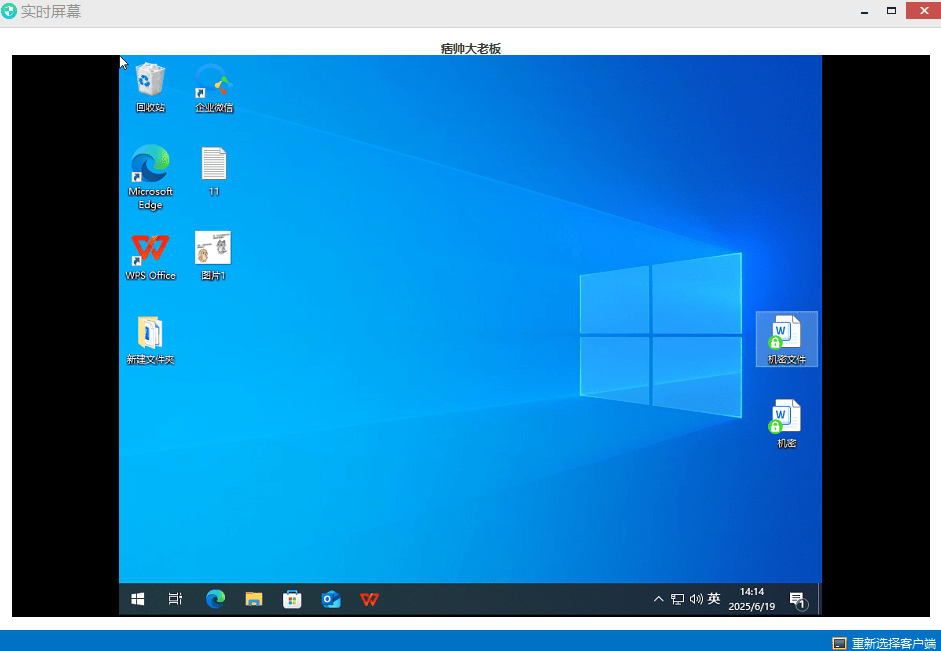Open WPS Office from the taskbar
This screenshot has height=651, width=941.
[x=370, y=599]
